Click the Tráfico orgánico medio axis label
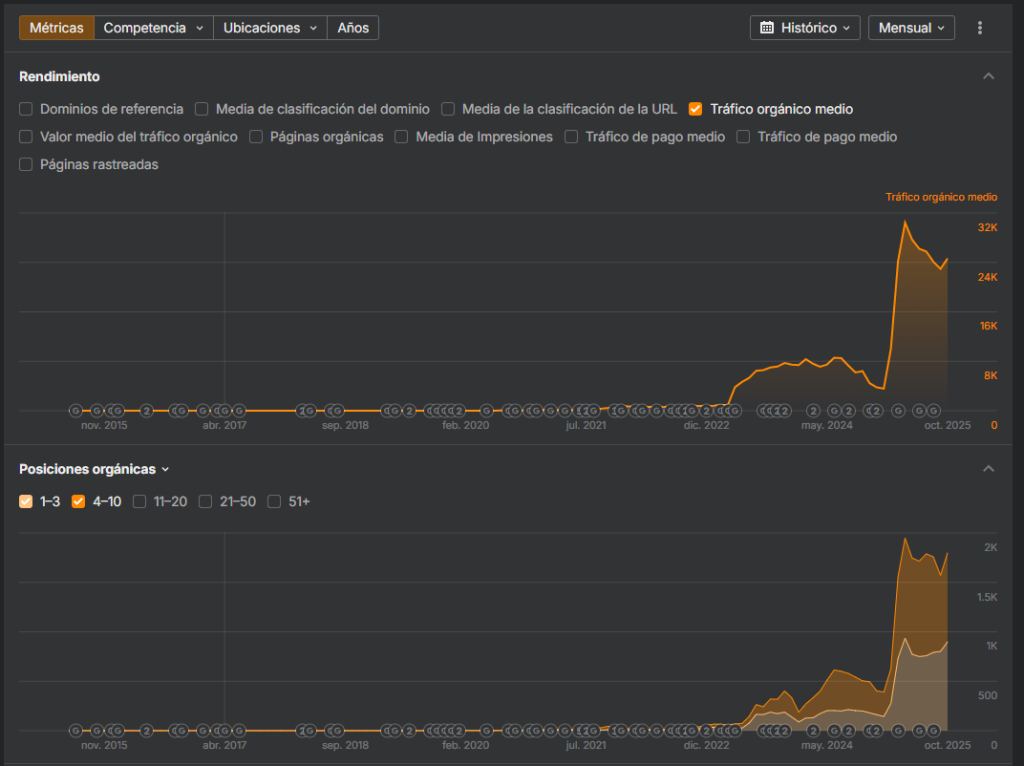Screen dimensions: 1024x766 (x=941, y=197)
